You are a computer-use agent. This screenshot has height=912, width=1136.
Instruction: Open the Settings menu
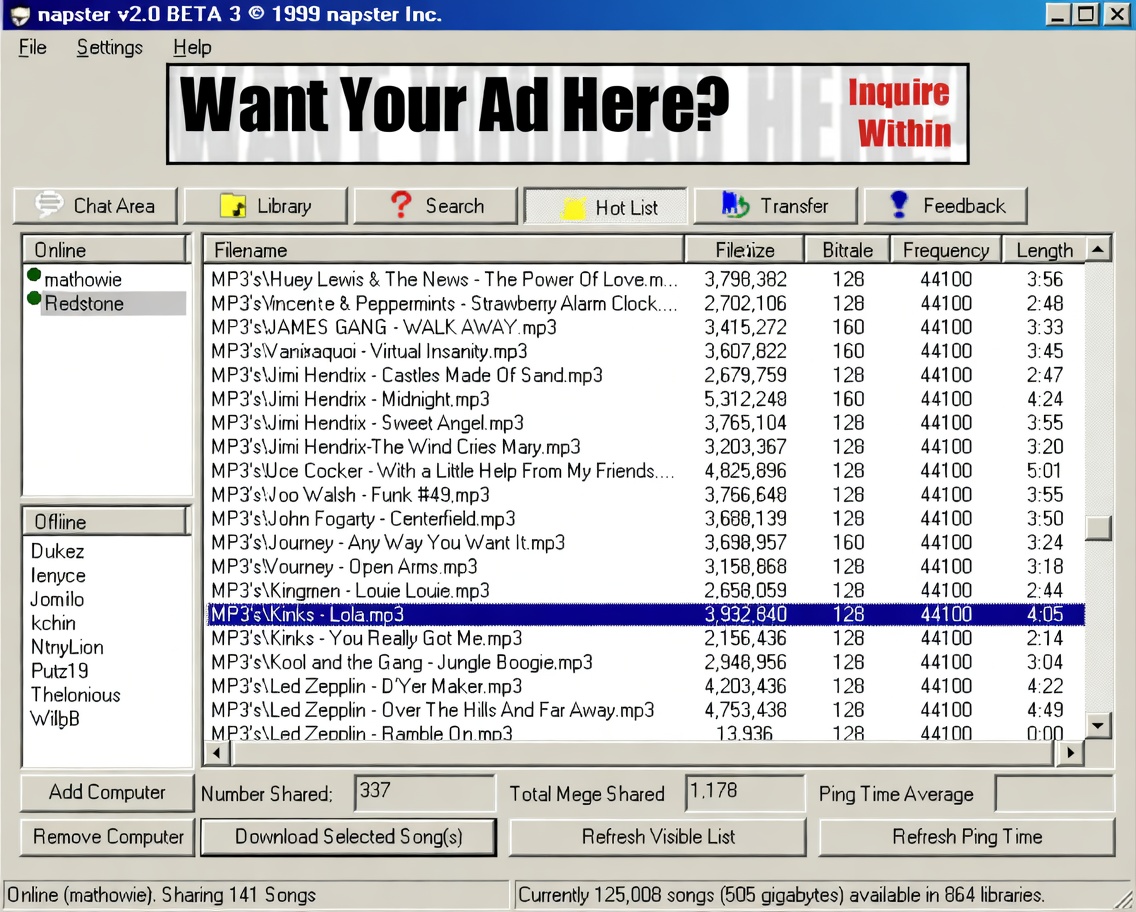click(x=109, y=48)
